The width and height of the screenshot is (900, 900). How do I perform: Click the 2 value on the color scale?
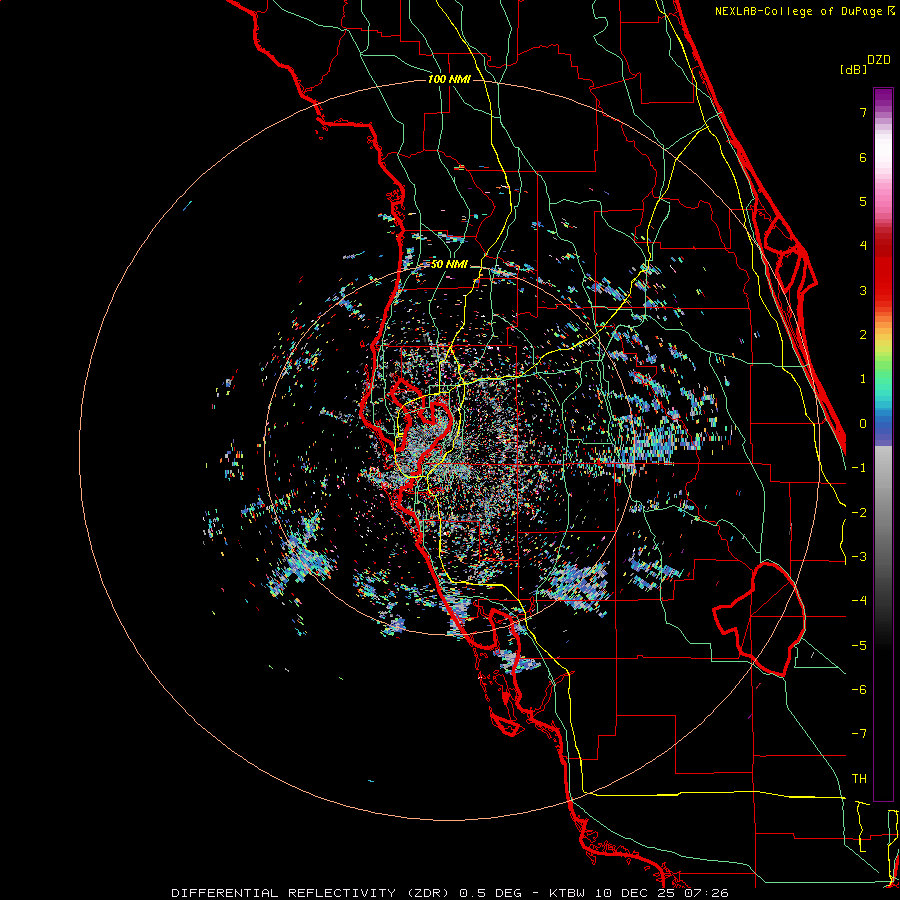(863, 335)
